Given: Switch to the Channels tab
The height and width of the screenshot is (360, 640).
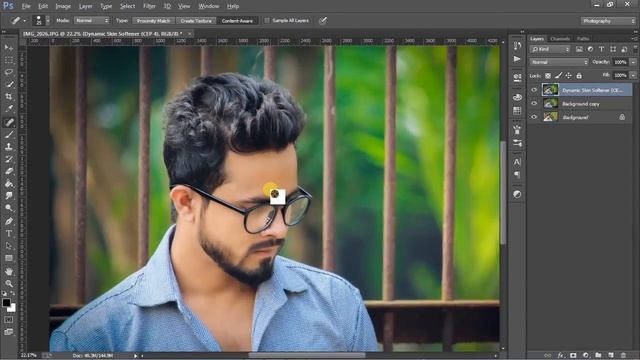Looking at the screenshot, I should pyautogui.click(x=560, y=38).
